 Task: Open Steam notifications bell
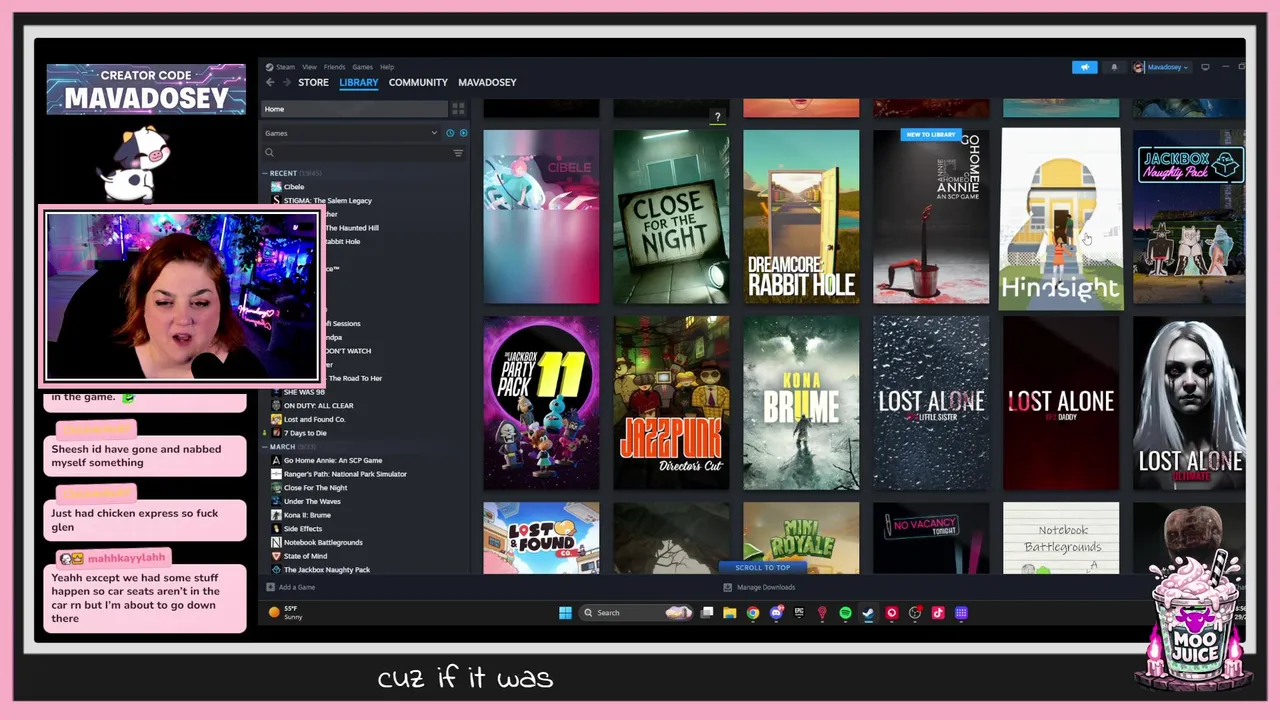[x=1114, y=67]
